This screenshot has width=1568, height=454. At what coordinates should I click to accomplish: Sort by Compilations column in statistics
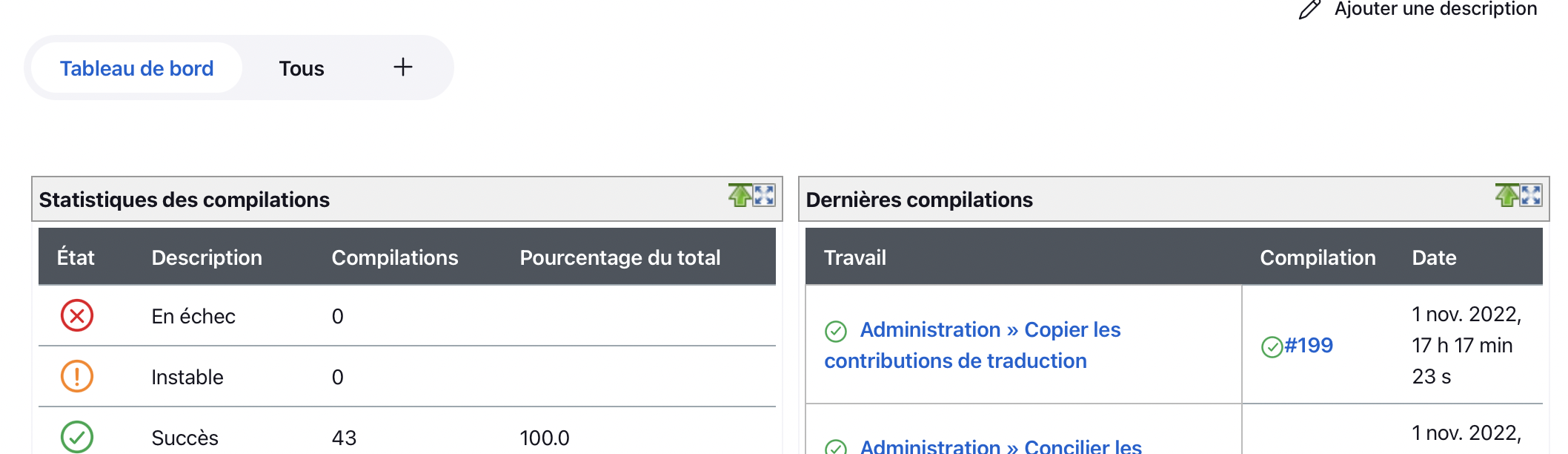(x=394, y=257)
